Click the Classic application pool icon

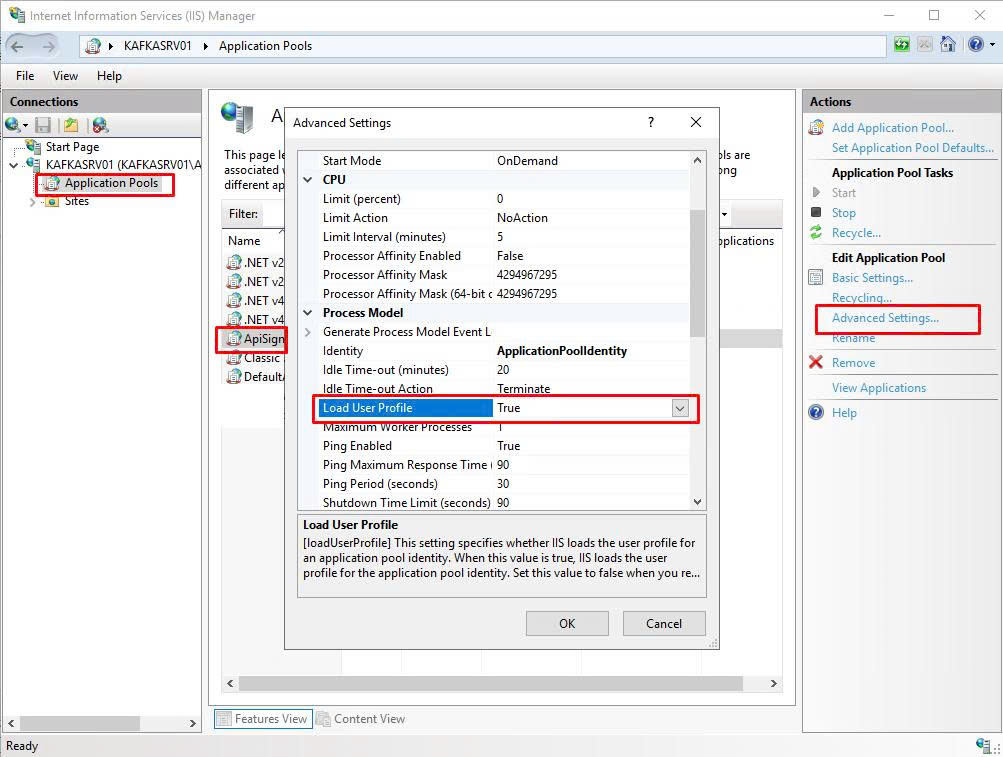click(x=234, y=358)
